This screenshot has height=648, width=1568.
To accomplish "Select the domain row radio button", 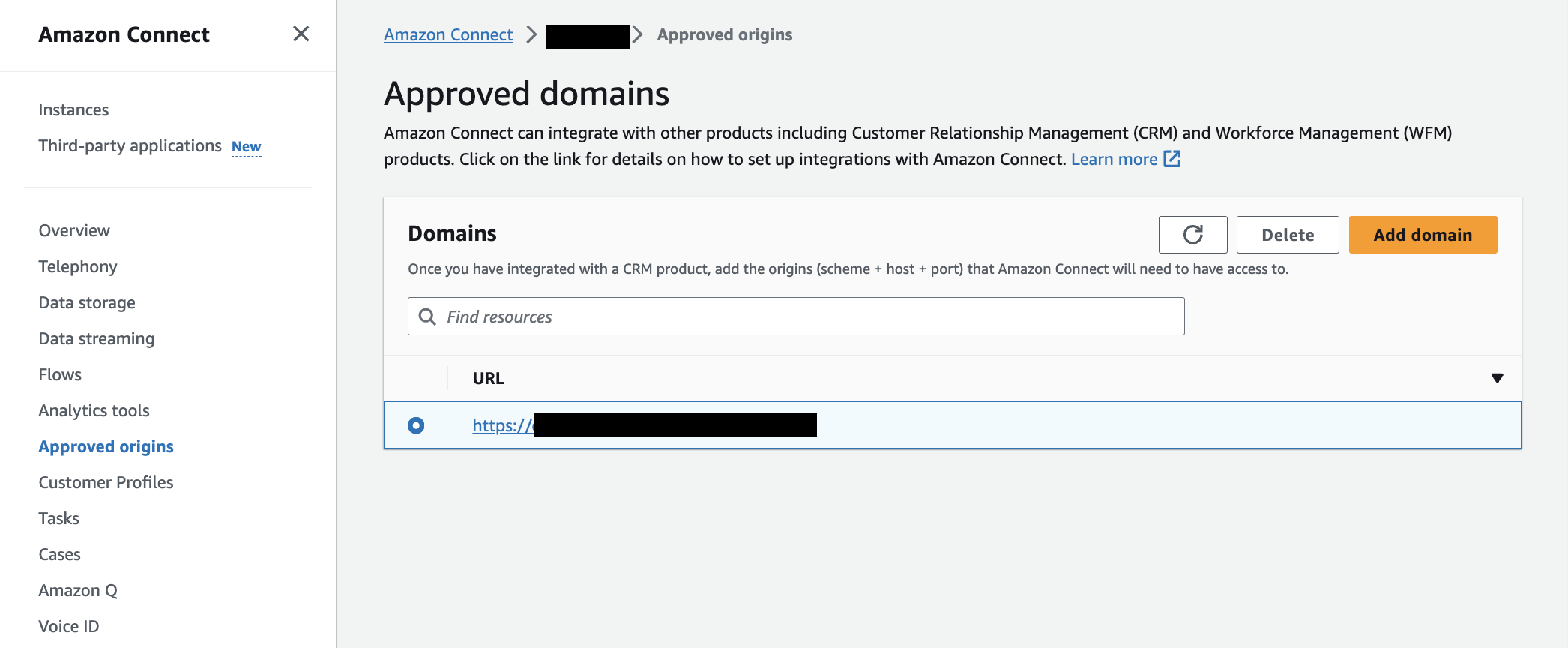I will (416, 425).
